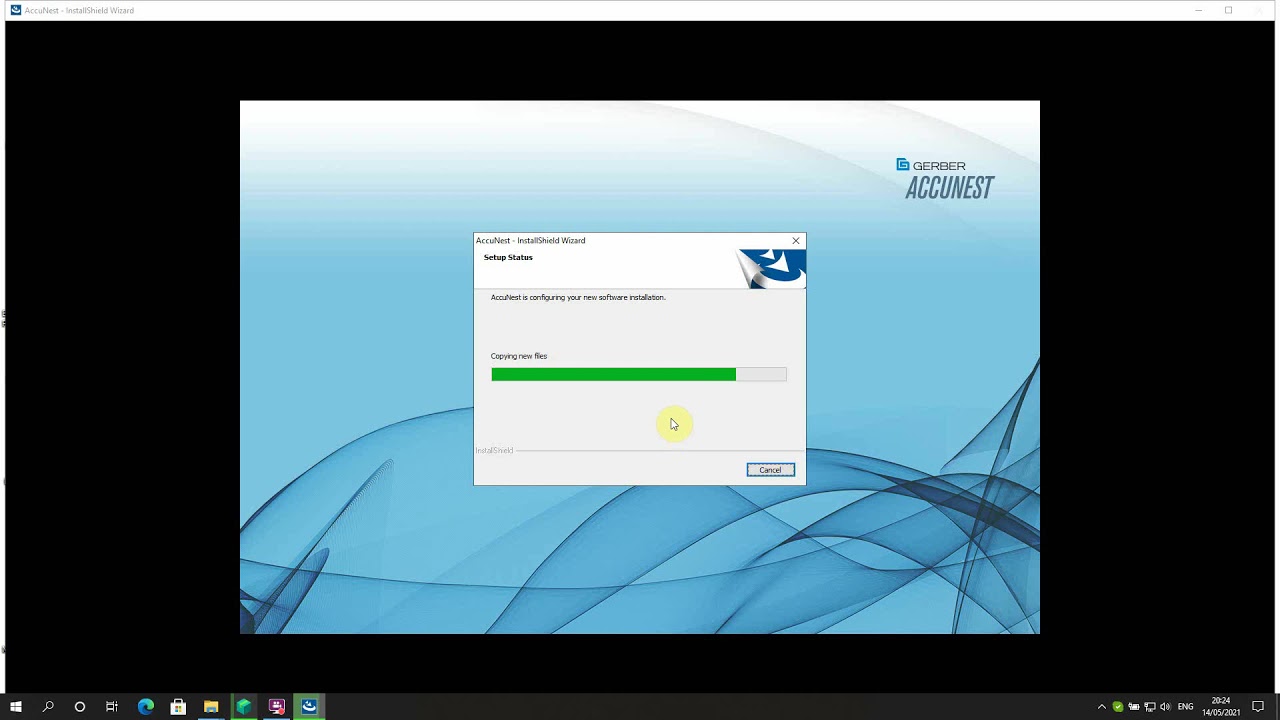
Task: Click the 'Copying new files' status text
Action: (x=519, y=356)
